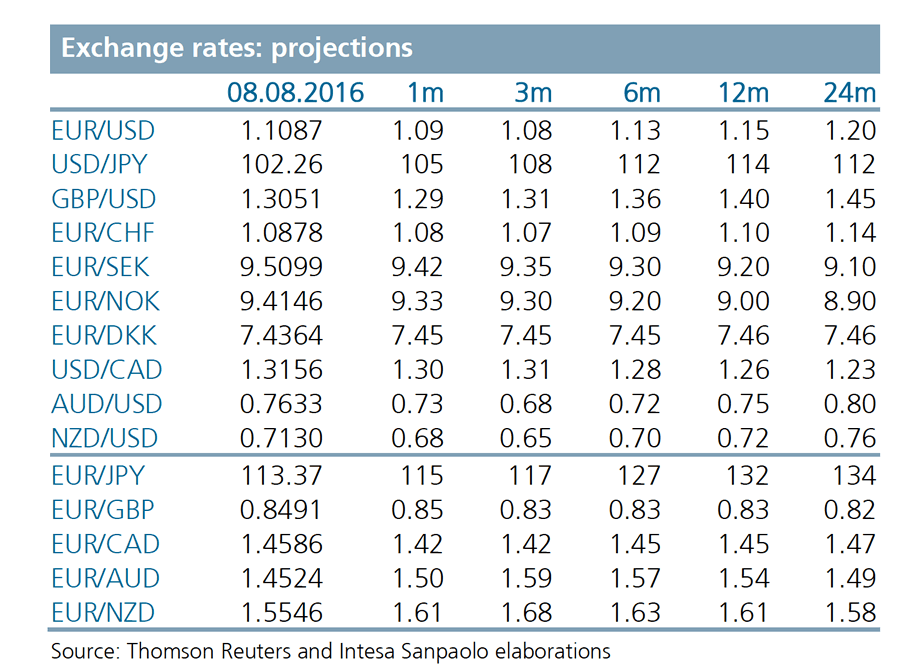
Task: Select the 3m column header
Action: click(532, 94)
